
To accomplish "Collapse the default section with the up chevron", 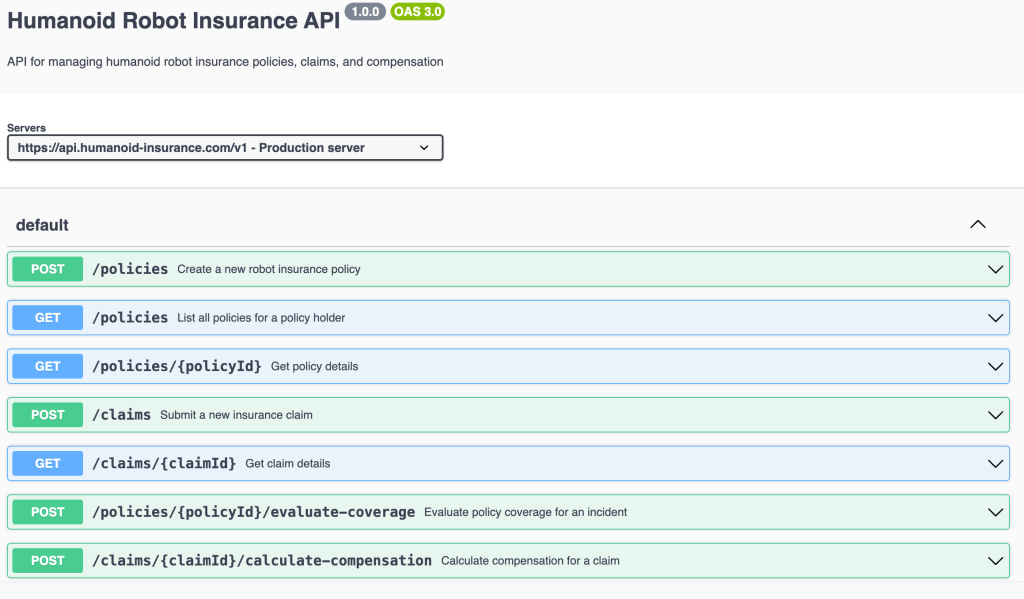I will pyautogui.click(x=978, y=225).
